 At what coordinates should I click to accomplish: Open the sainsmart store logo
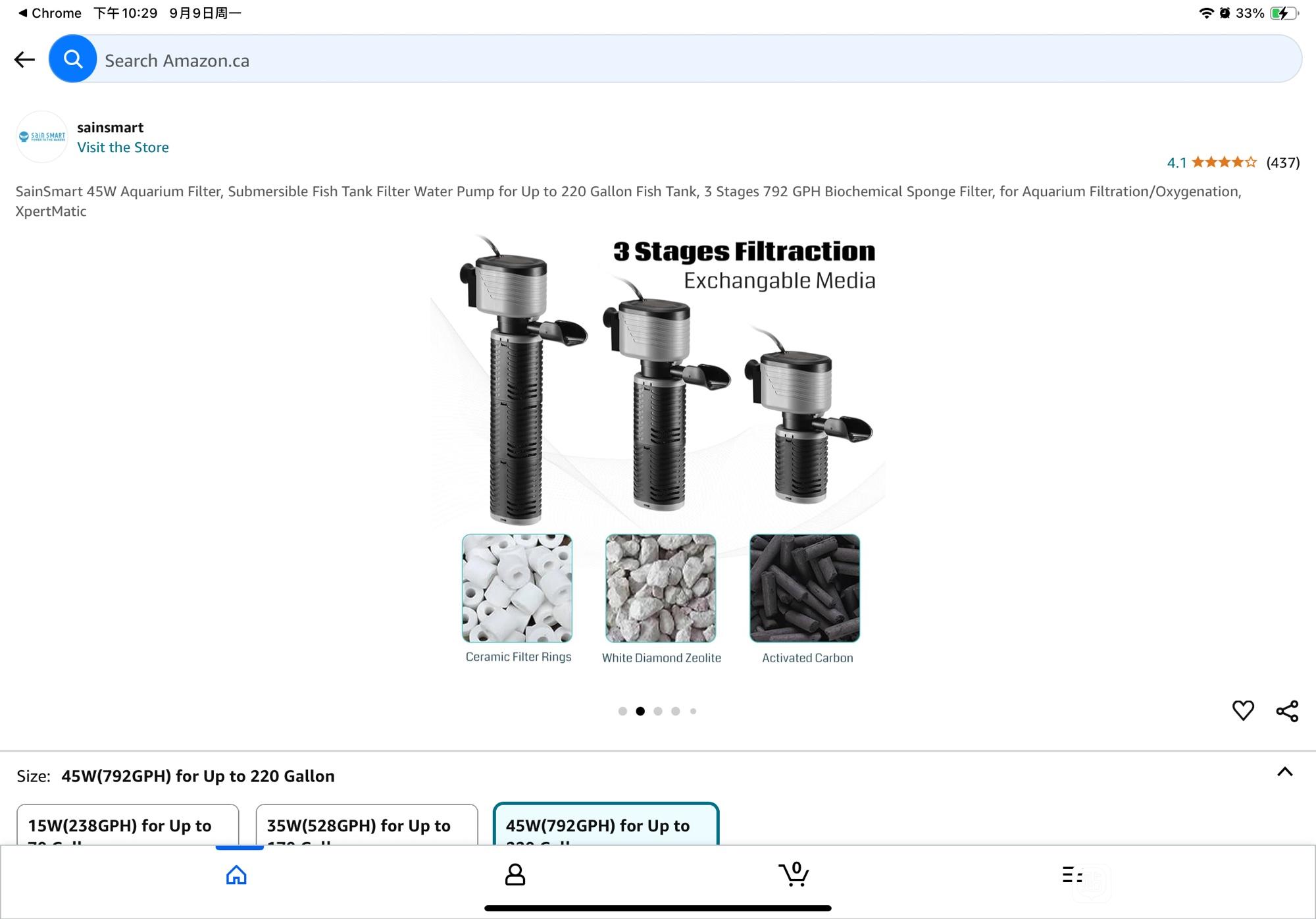coord(42,137)
